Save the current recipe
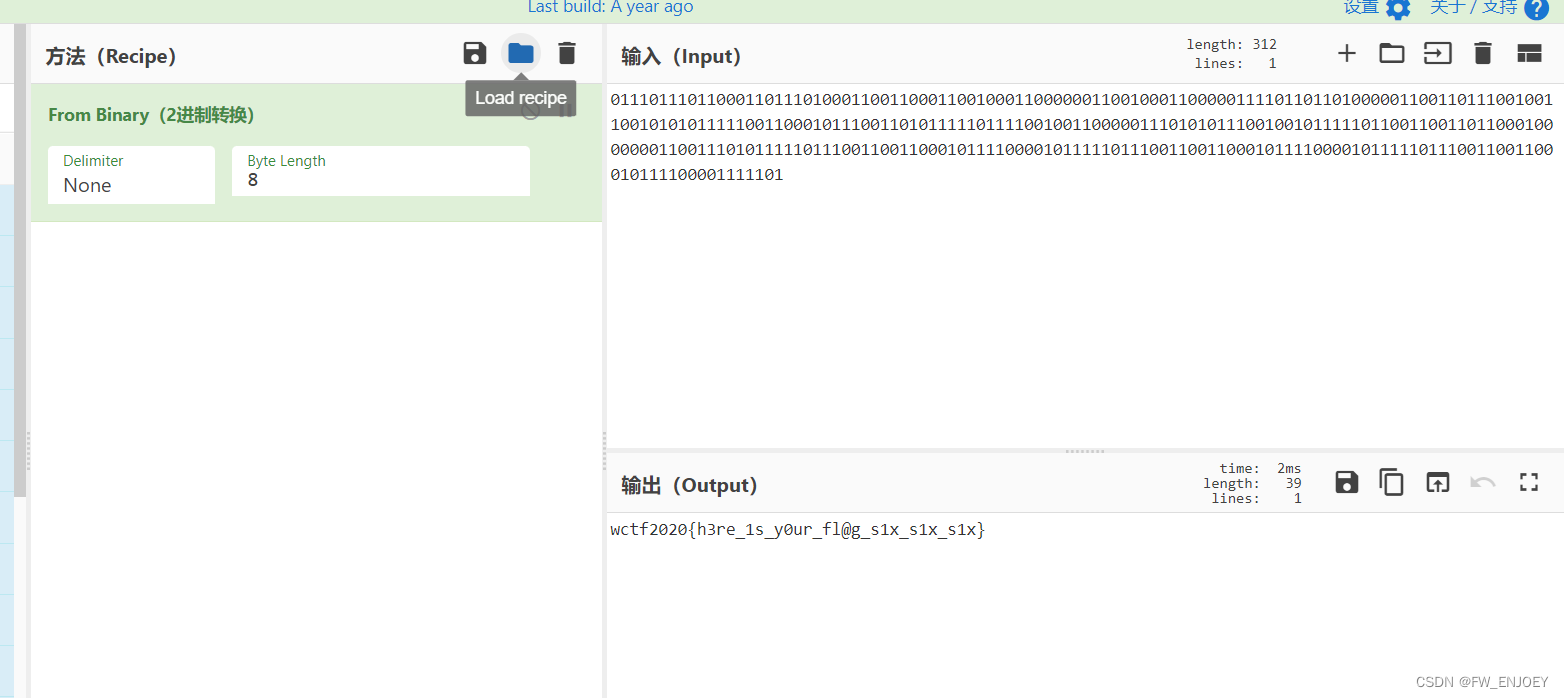This screenshot has width=1564, height=698. tap(475, 52)
